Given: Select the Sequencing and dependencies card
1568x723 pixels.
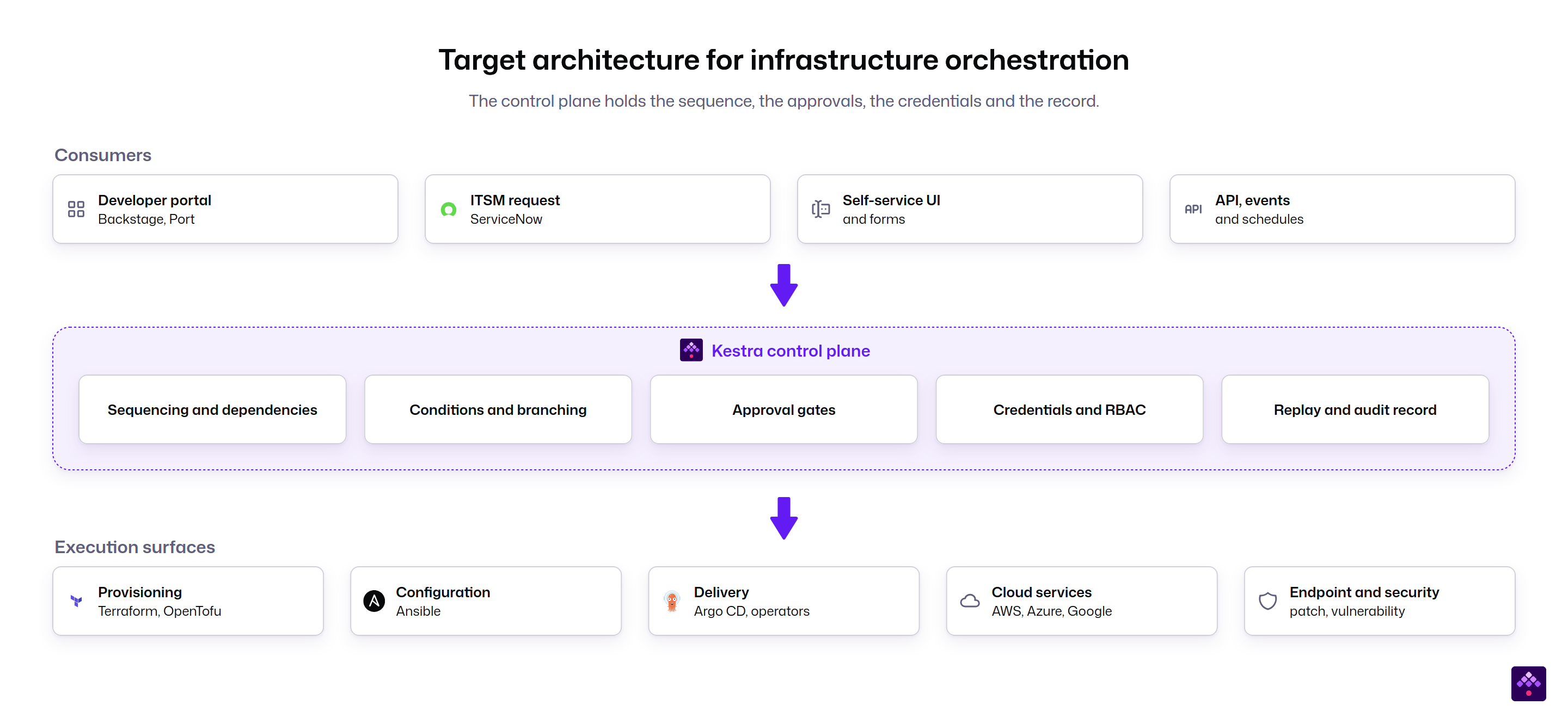Looking at the screenshot, I should click(212, 409).
